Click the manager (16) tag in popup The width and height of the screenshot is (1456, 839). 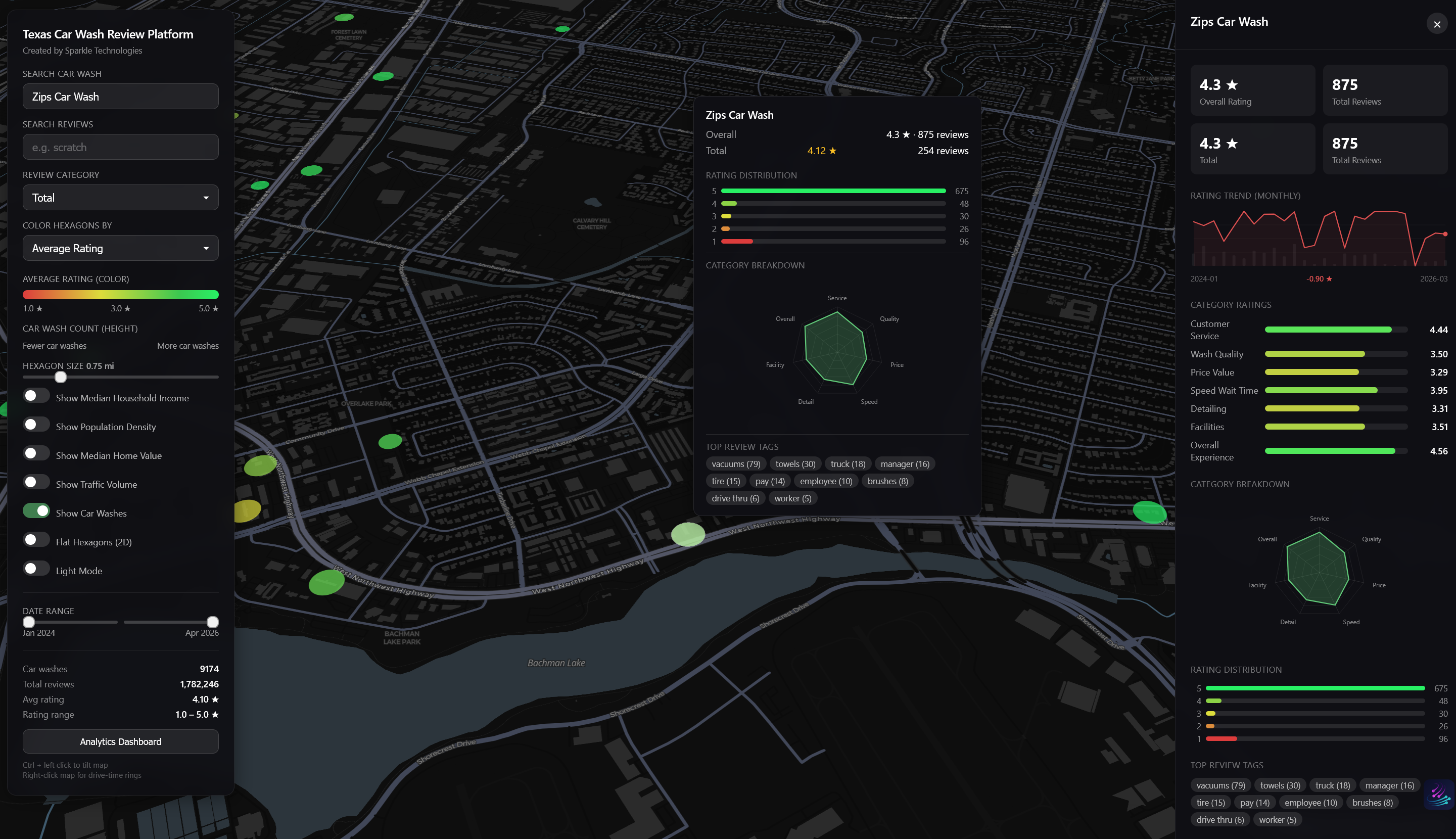(x=905, y=464)
